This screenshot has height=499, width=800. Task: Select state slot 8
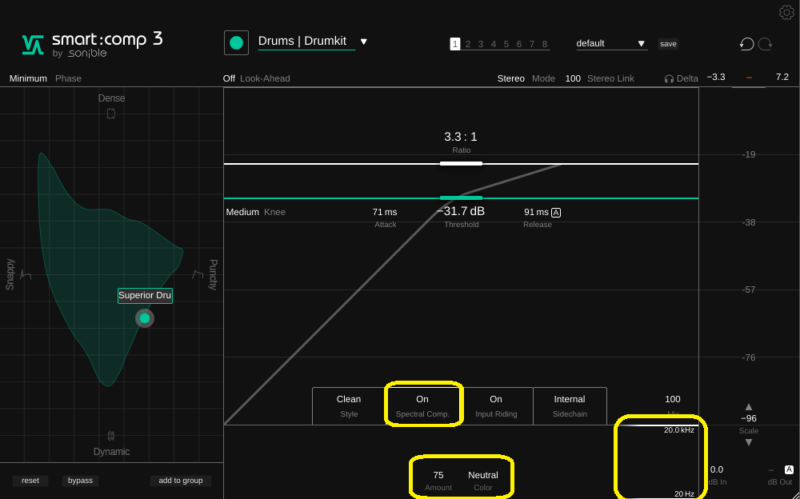point(545,44)
